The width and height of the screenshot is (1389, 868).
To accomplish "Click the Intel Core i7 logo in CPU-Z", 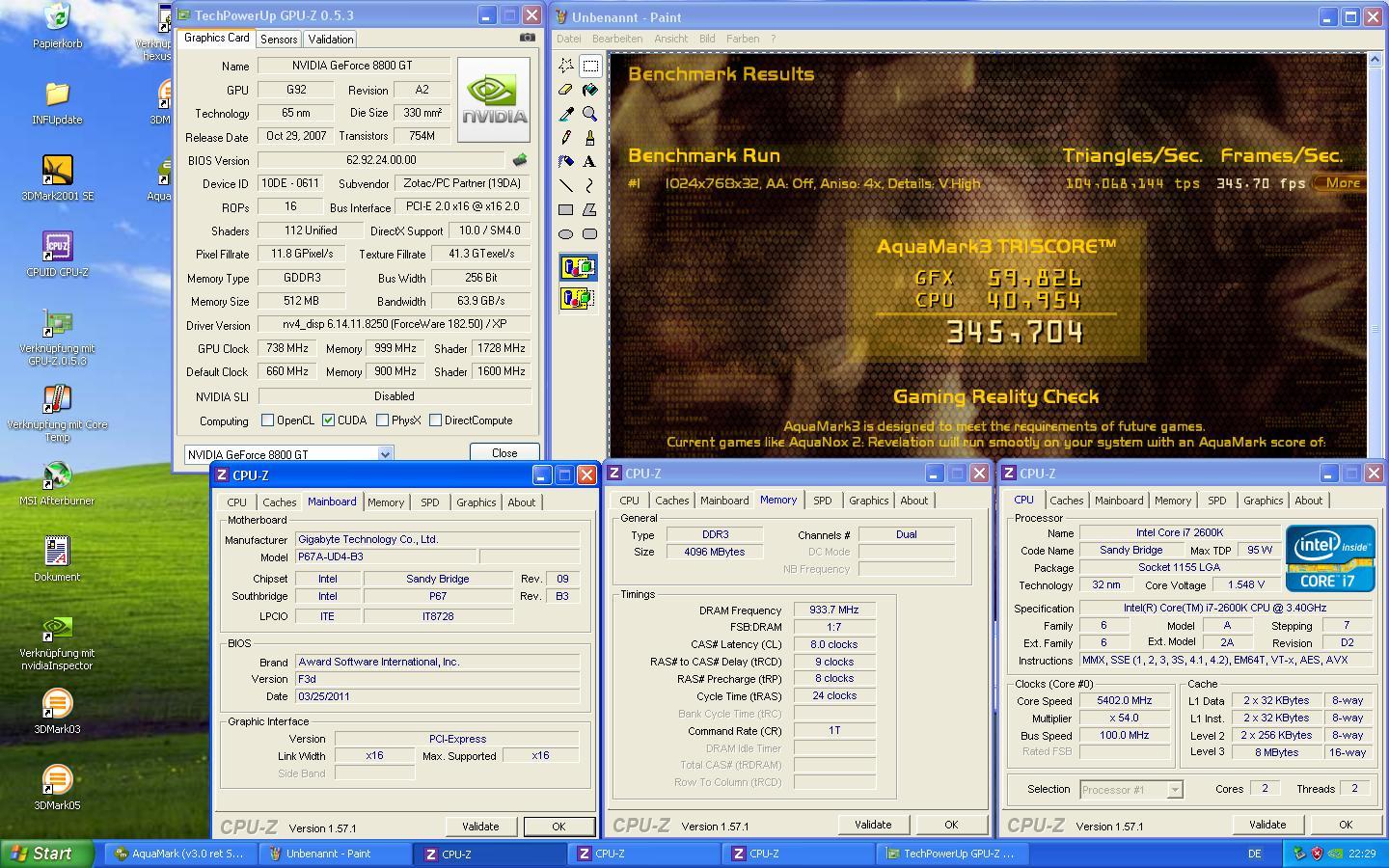I will click(x=1330, y=558).
